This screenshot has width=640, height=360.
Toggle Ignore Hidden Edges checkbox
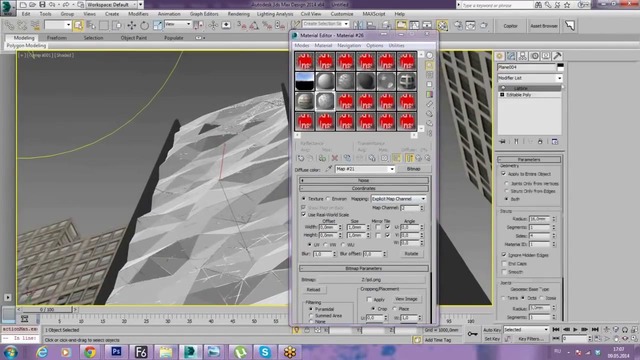504,255
